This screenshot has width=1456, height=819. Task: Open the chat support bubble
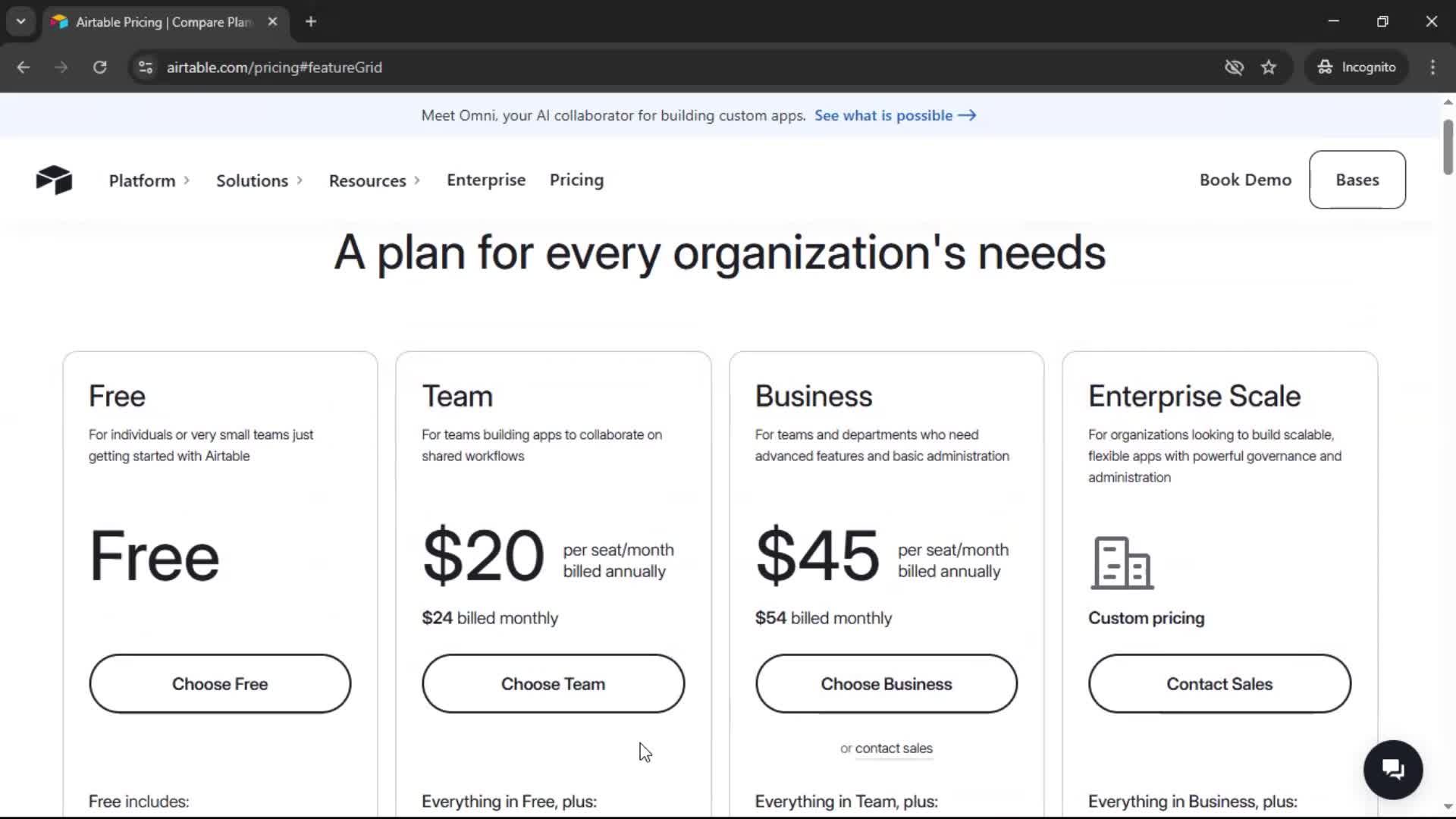(1393, 770)
